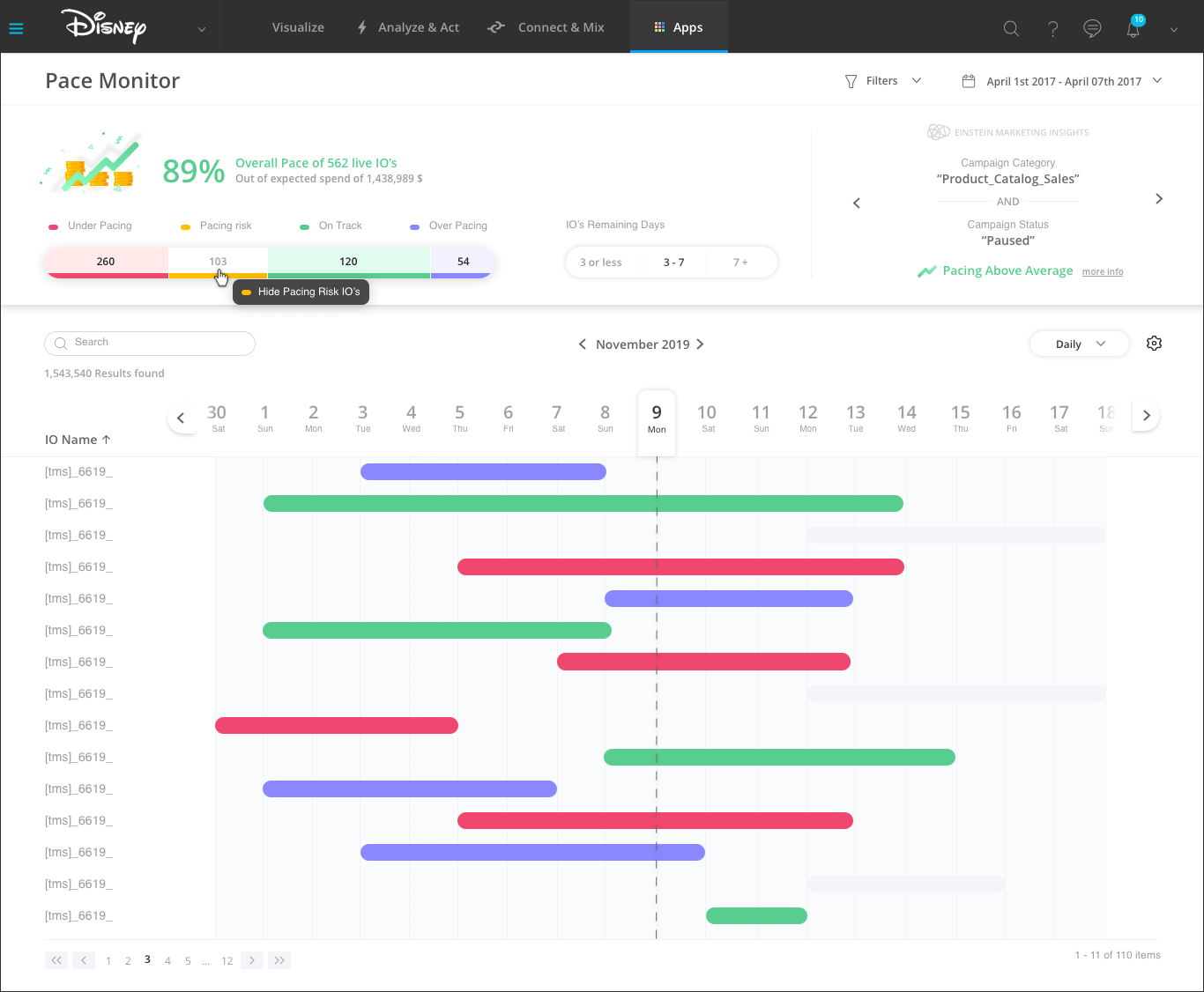Screen dimensions: 1204x992
Task: Click the search magnifier icon in header
Action: [x=1011, y=28]
